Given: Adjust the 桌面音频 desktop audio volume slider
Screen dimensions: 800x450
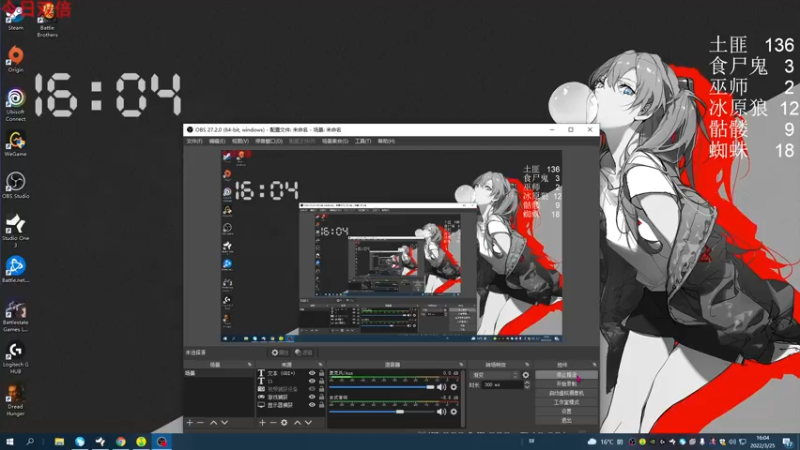Looking at the screenshot, I should pos(382,412).
